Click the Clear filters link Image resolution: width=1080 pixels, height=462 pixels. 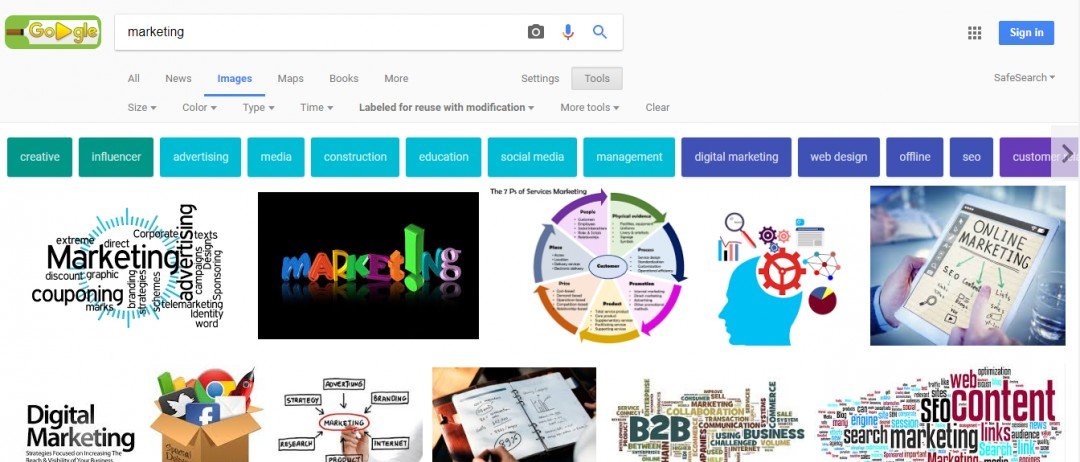[657, 107]
